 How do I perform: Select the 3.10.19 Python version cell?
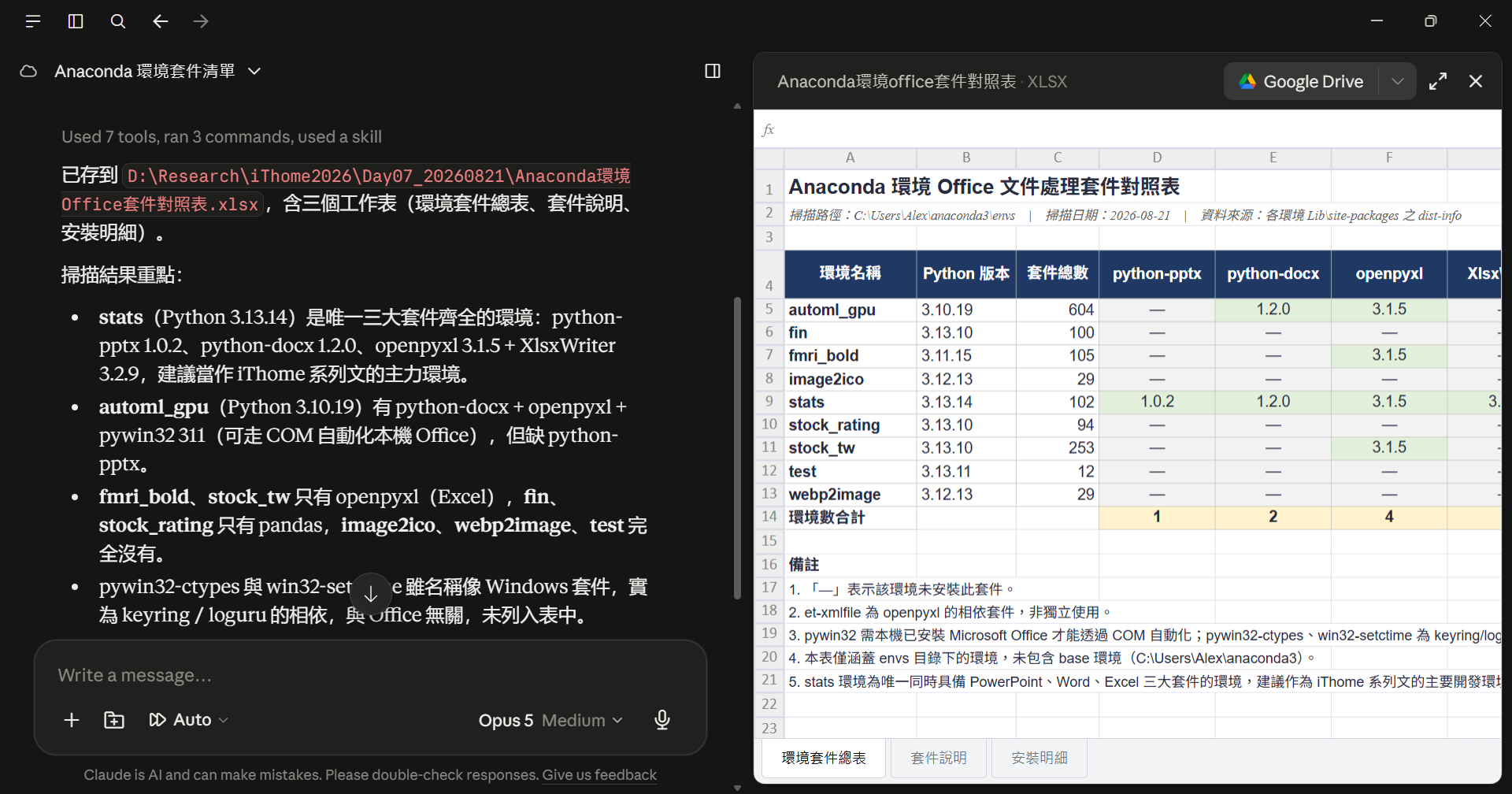point(966,310)
